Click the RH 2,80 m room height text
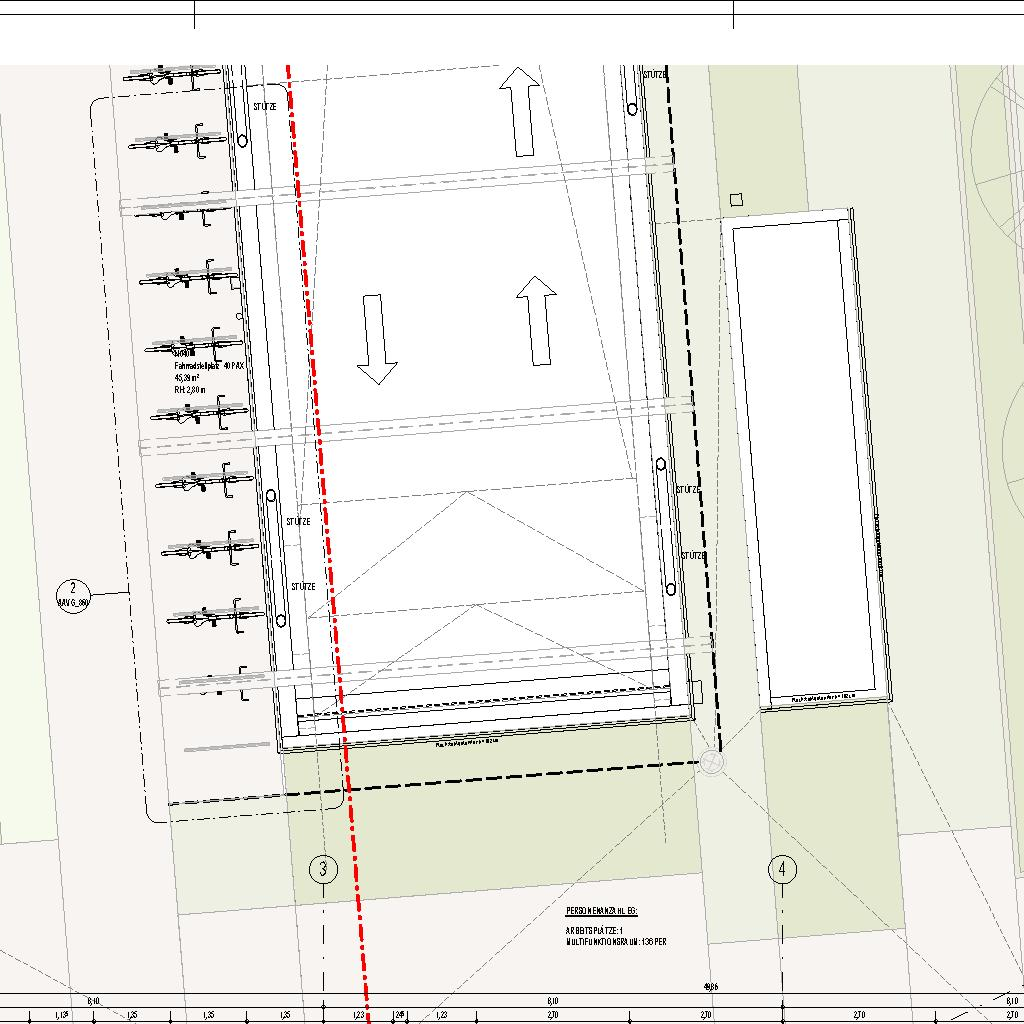Viewport: 1024px width, 1024px height. 189,391
